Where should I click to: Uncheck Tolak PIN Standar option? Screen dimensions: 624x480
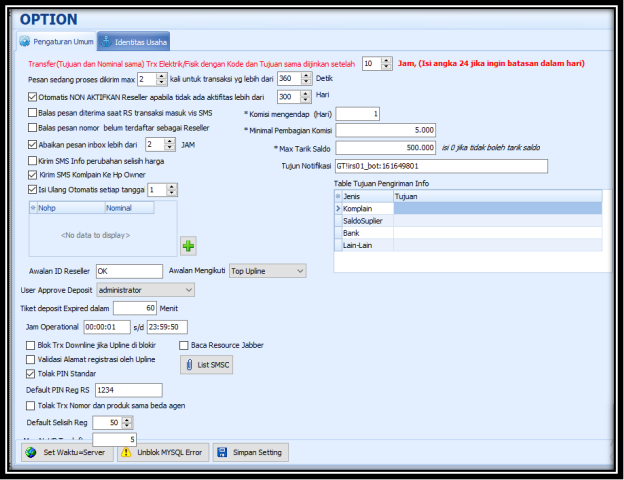30,373
